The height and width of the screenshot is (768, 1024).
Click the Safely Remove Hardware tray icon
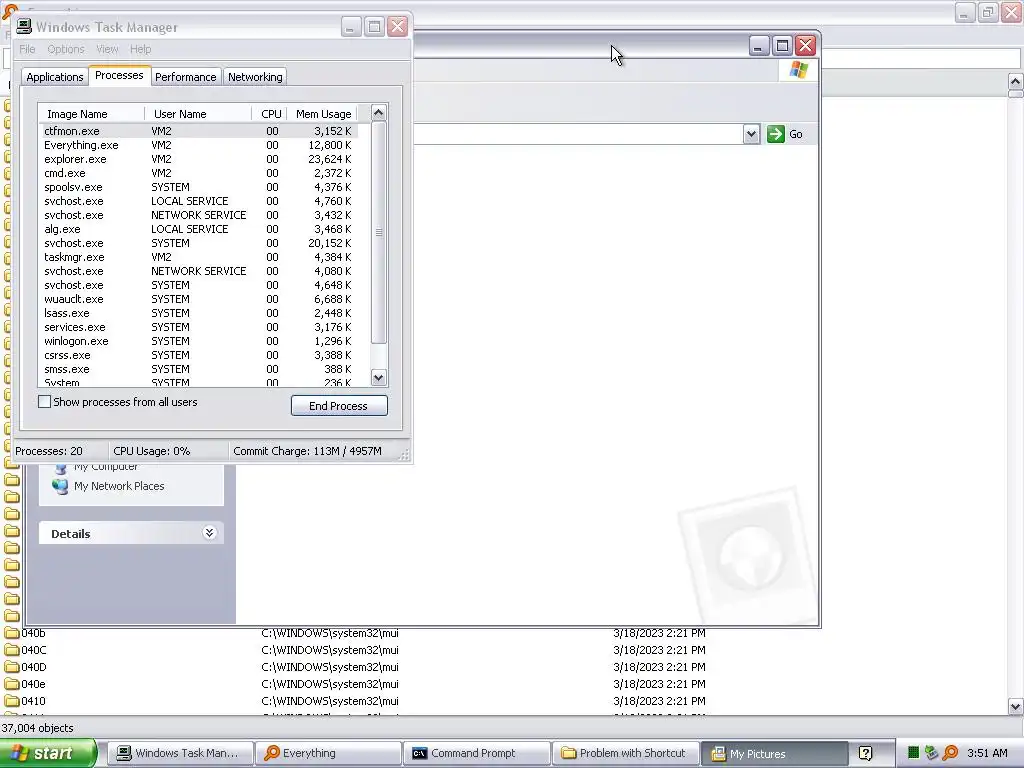[931, 754]
